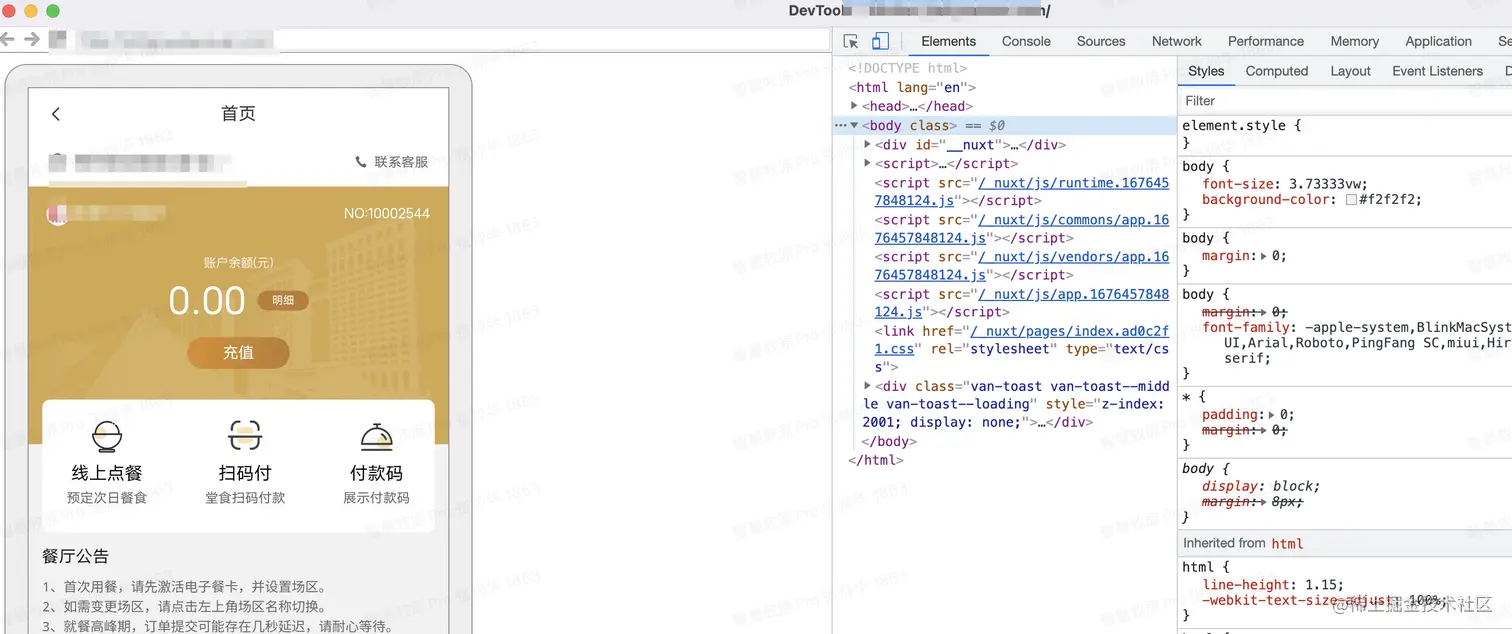Expand the div id __nuxt node

coord(867,144)
